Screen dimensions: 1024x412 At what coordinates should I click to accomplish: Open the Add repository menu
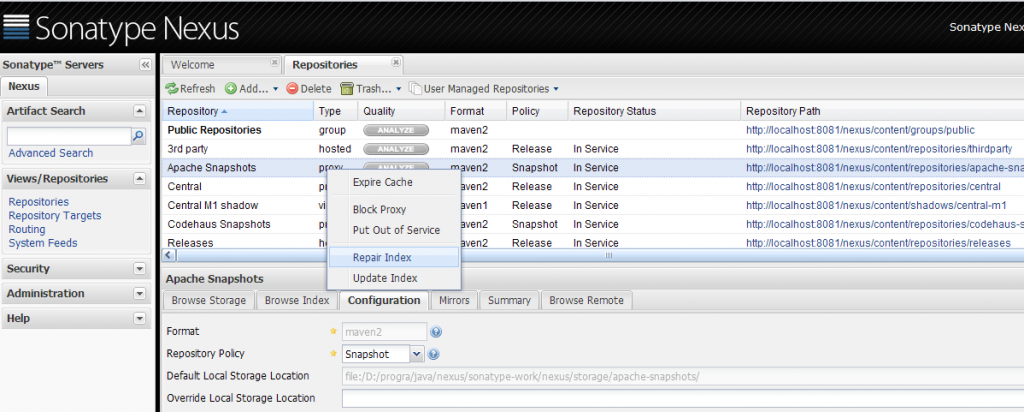[x=251, y=89]
